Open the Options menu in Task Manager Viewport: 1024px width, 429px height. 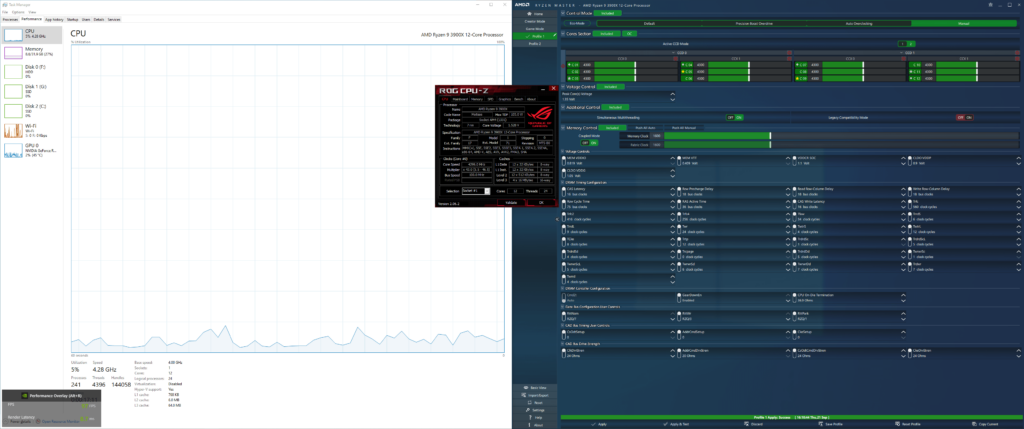(x=16, y=12)
